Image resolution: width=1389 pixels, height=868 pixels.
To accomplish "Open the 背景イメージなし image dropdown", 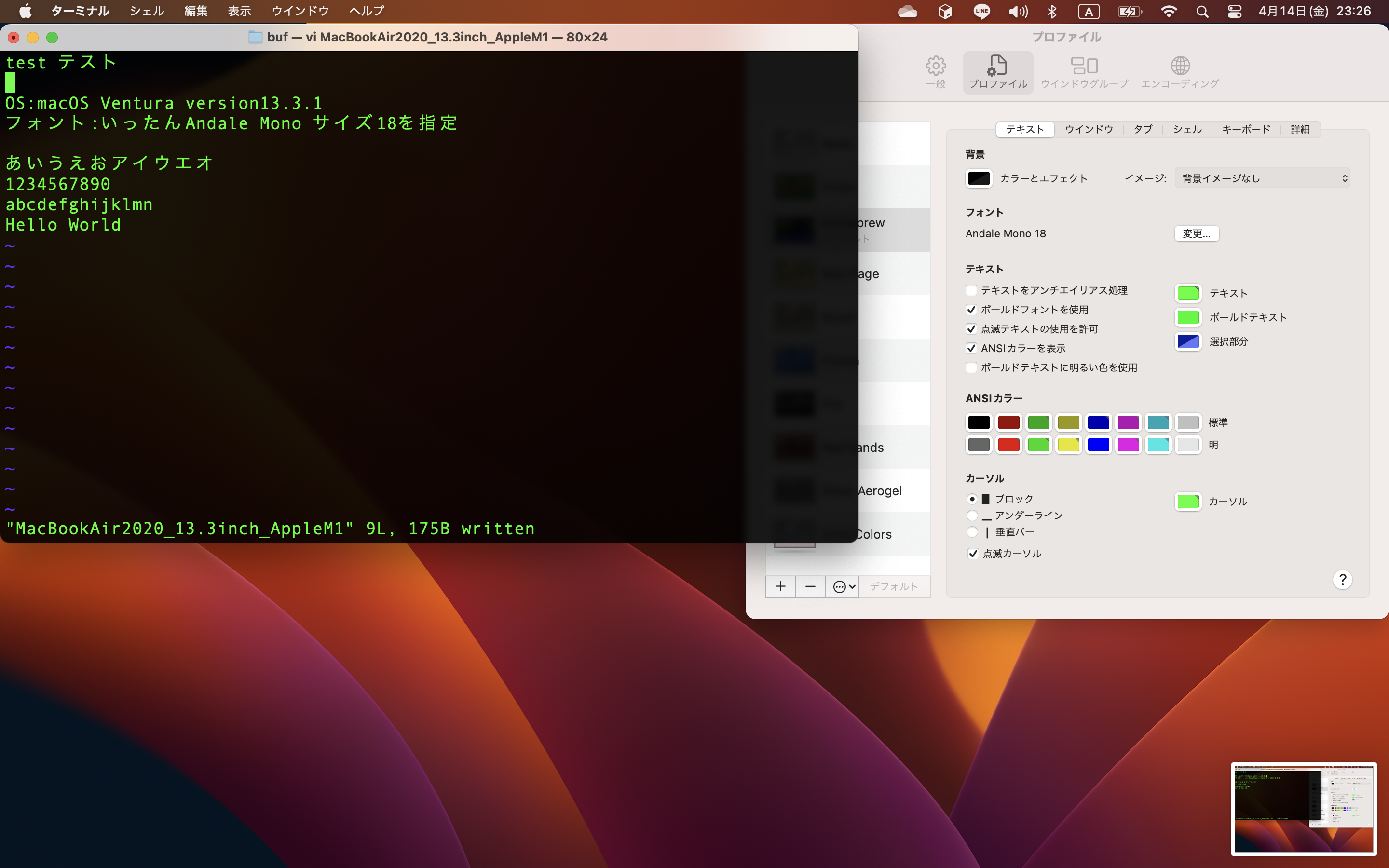I will pos(1262,178).
